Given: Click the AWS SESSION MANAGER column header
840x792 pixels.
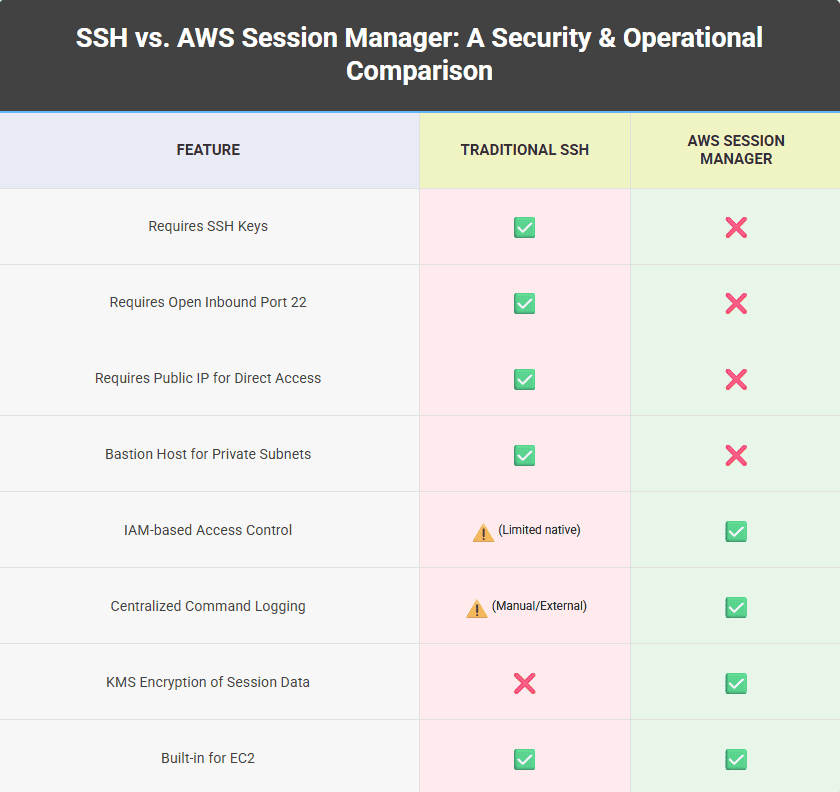Looking at the screenshot, I should (736, 150).
